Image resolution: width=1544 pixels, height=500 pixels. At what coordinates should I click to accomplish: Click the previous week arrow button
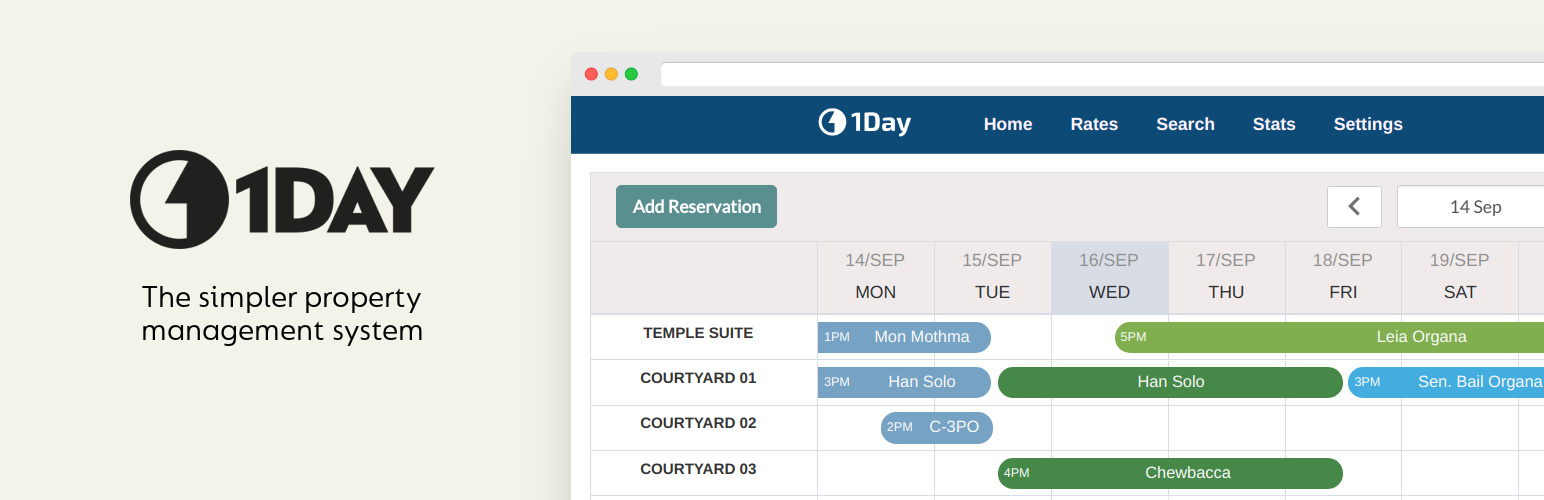pyautogui.click(x=1354, y=207)
